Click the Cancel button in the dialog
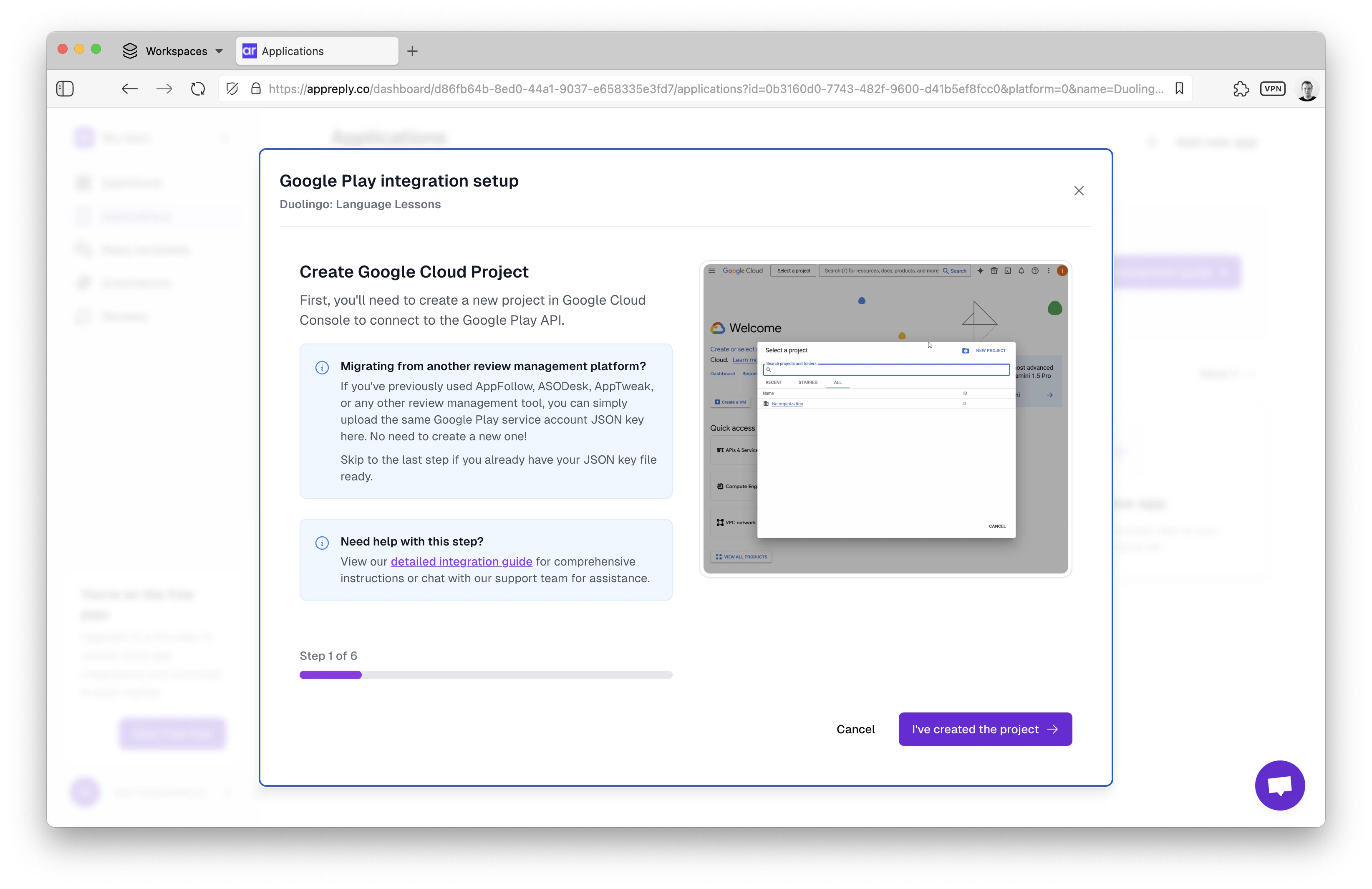 coord(855,729)
